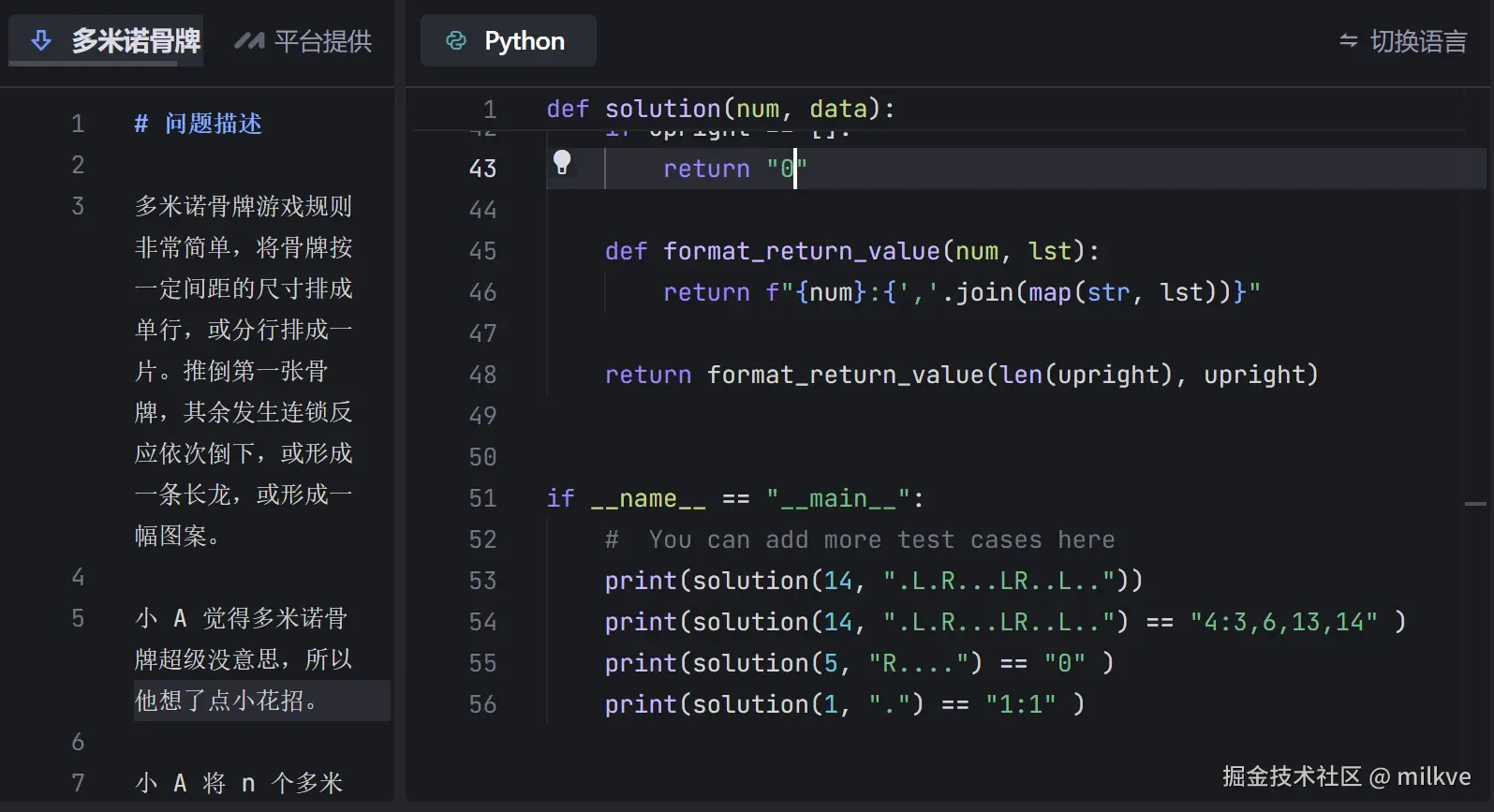Click the download arrow icon beside 多米诺骨牌
The width and height of the screenshot is (1494, 812).
coord(41,40)
